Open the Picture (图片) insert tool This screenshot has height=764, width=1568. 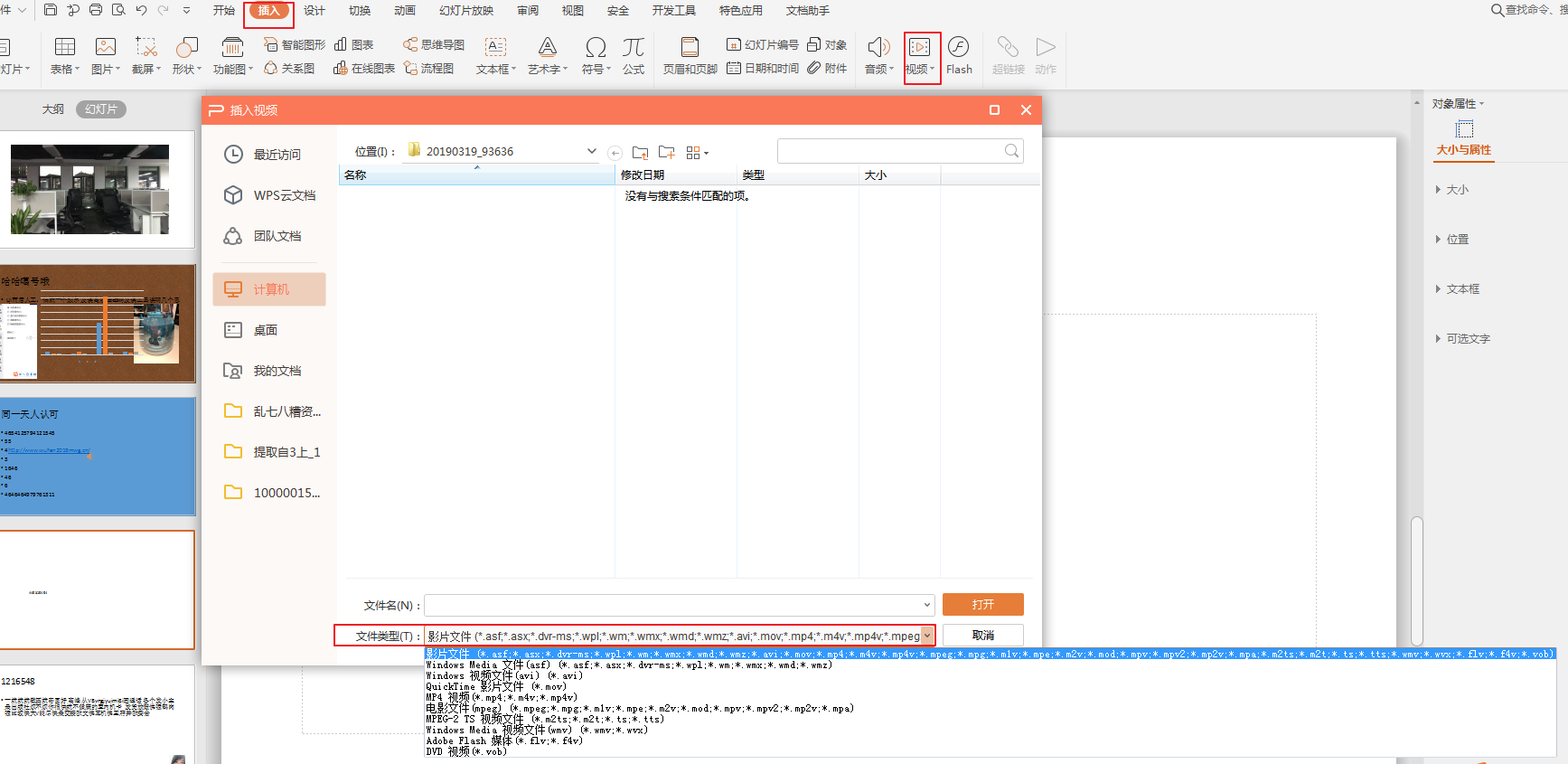click(x=106, y=55)
